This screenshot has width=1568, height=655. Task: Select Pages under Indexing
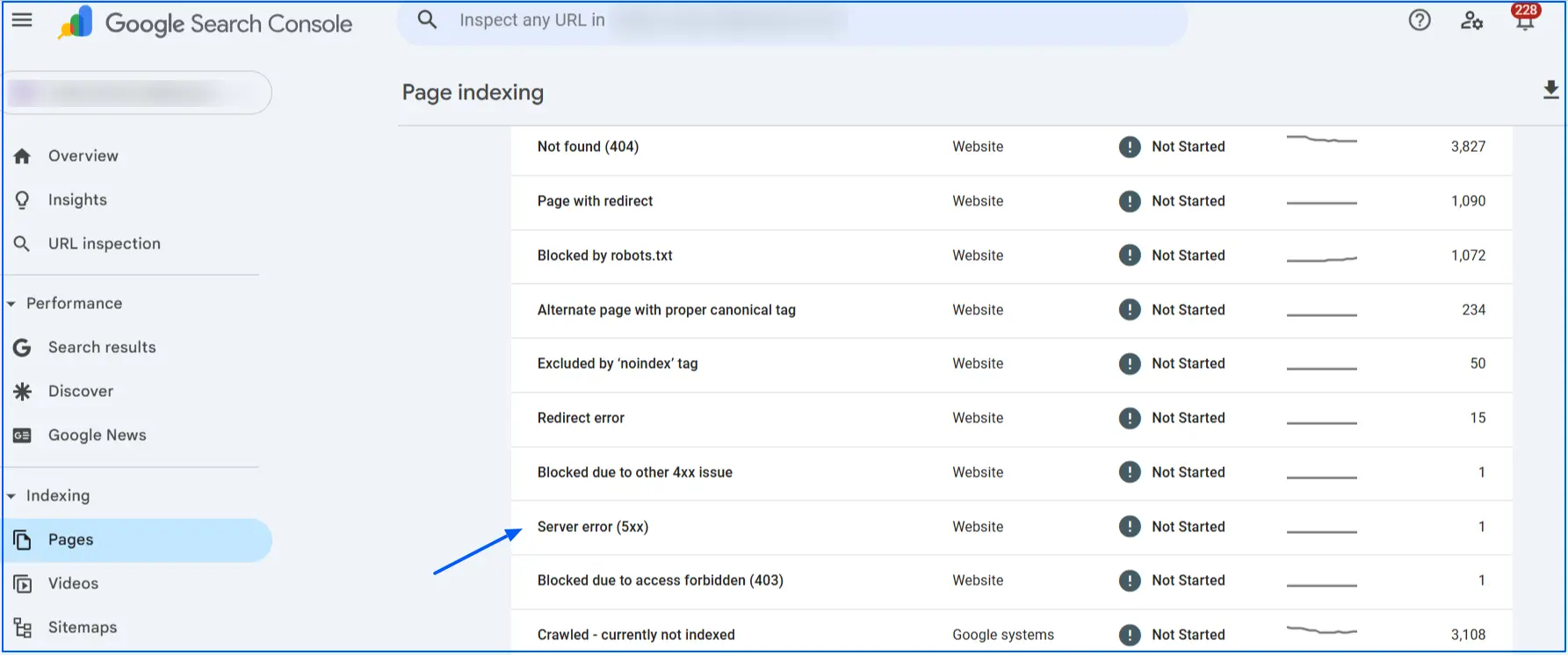pyautogui.click(x=138, y=540)
